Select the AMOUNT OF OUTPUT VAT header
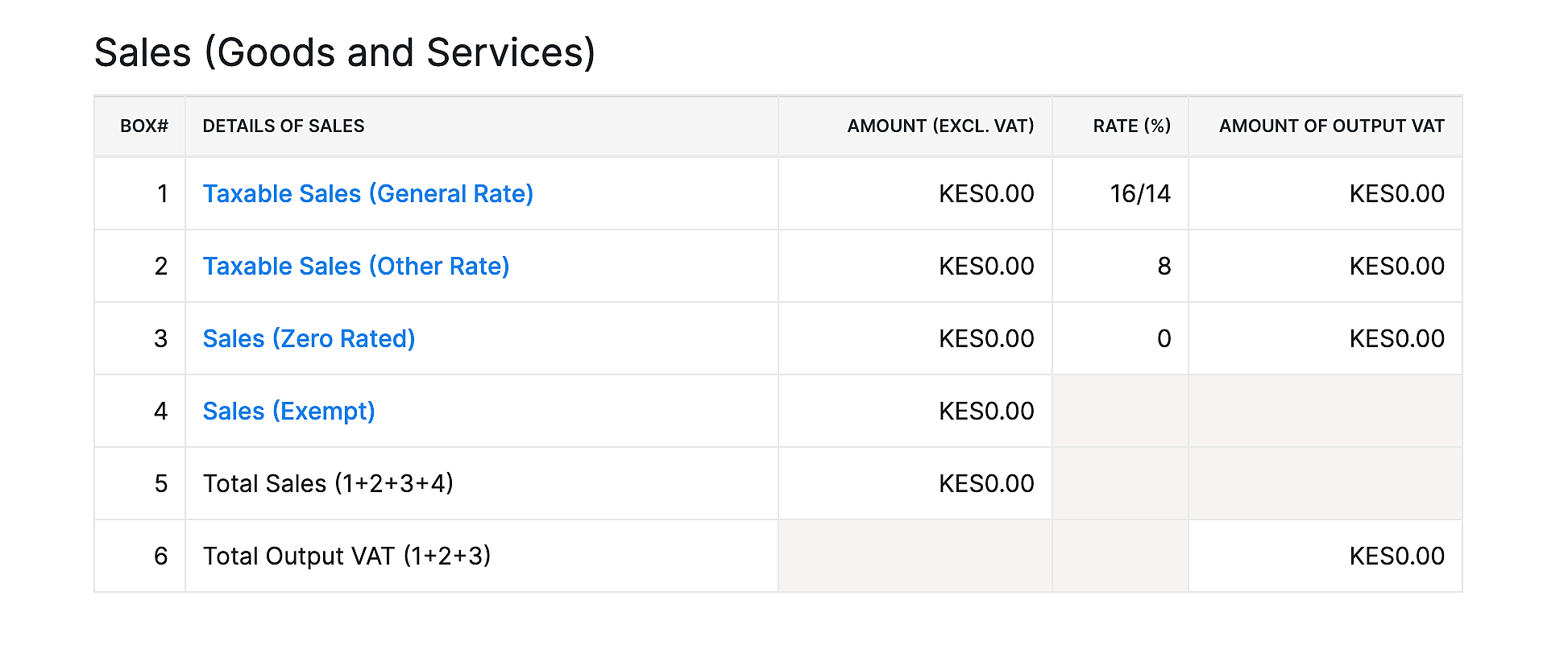This screenshot has height=662, width=1568. (x=1331, y=126)
